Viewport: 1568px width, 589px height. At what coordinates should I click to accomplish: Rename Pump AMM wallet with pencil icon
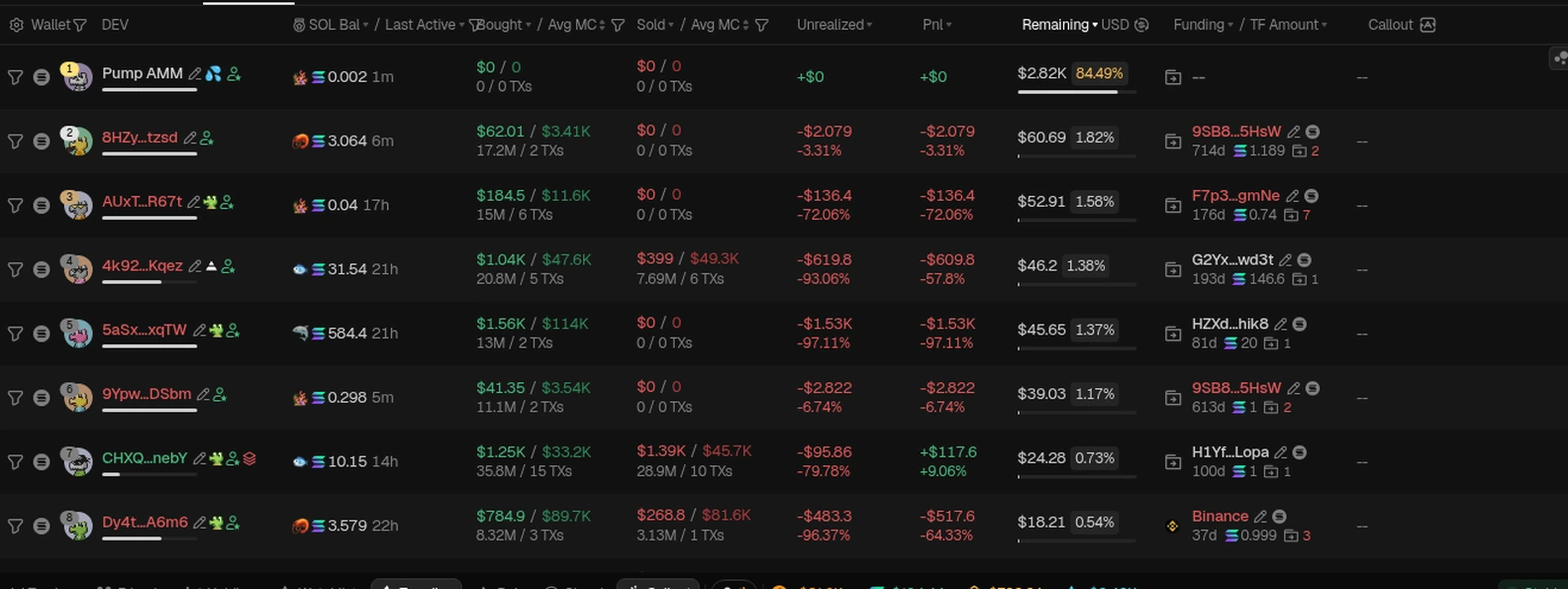point(195,73)
